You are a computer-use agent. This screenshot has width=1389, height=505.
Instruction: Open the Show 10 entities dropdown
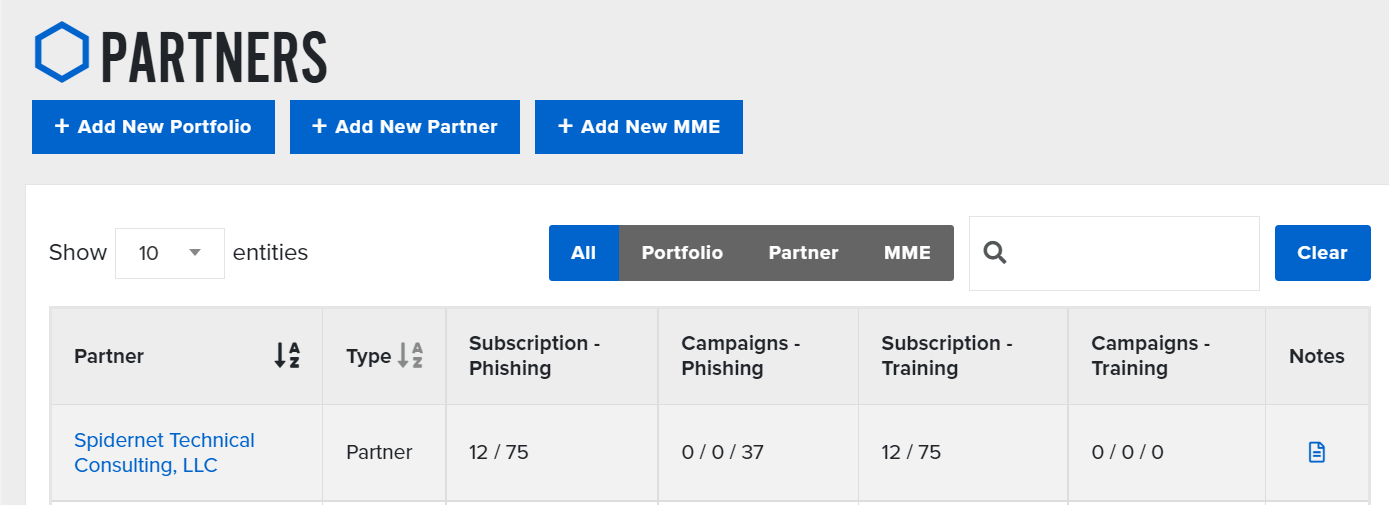tap(170, 253)
